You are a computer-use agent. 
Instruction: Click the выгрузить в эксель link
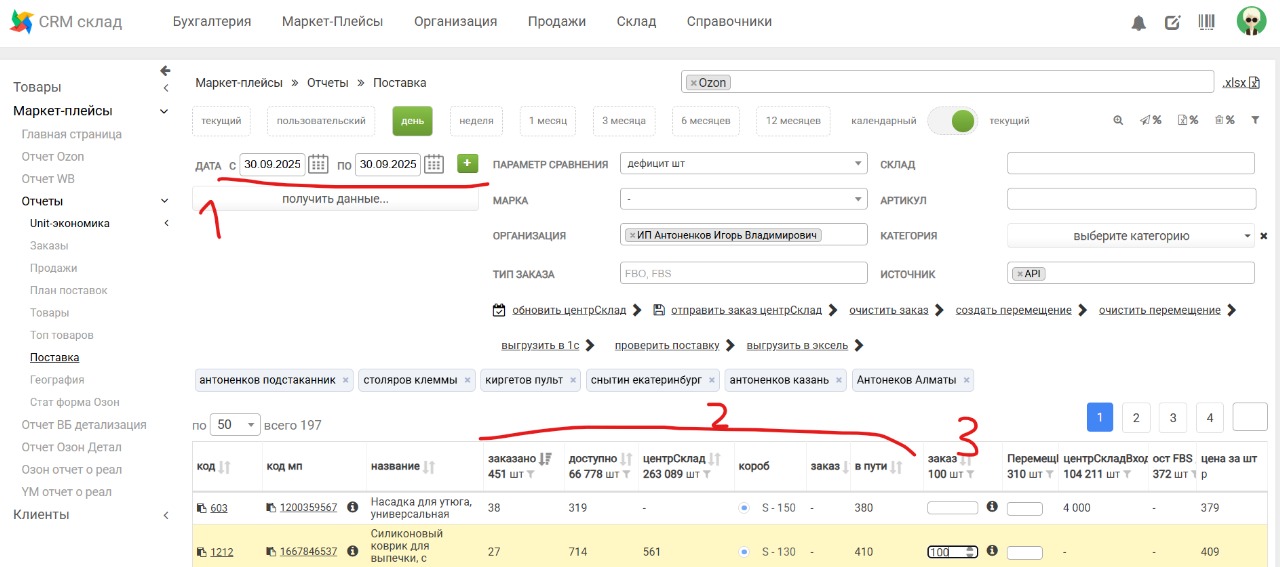(x=797, y=346)
